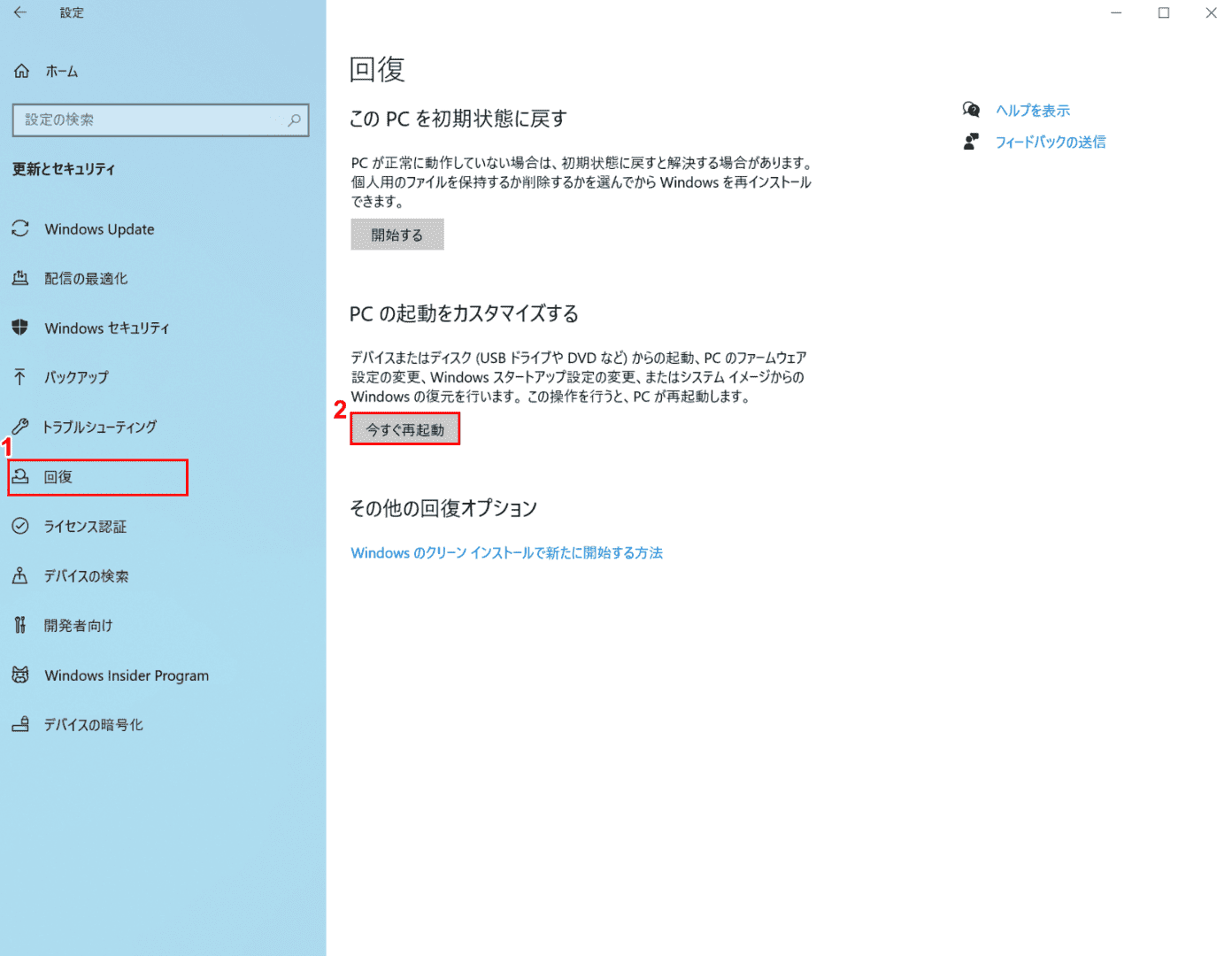Viewport: 1232px width, 956px height.
Task: Click その他の回復オプション heading
Action: tap(443, 508)
